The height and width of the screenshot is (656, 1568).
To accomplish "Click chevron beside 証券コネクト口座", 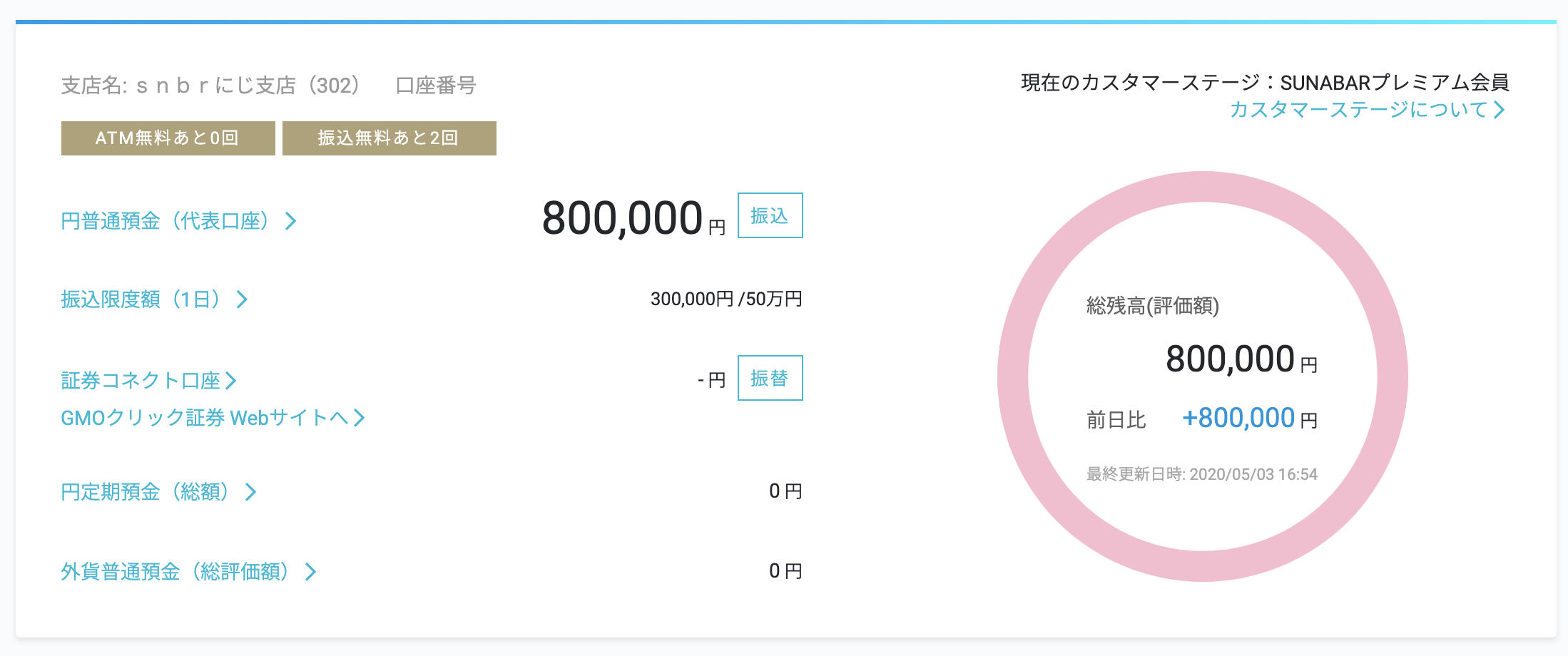I will point(230,381).
